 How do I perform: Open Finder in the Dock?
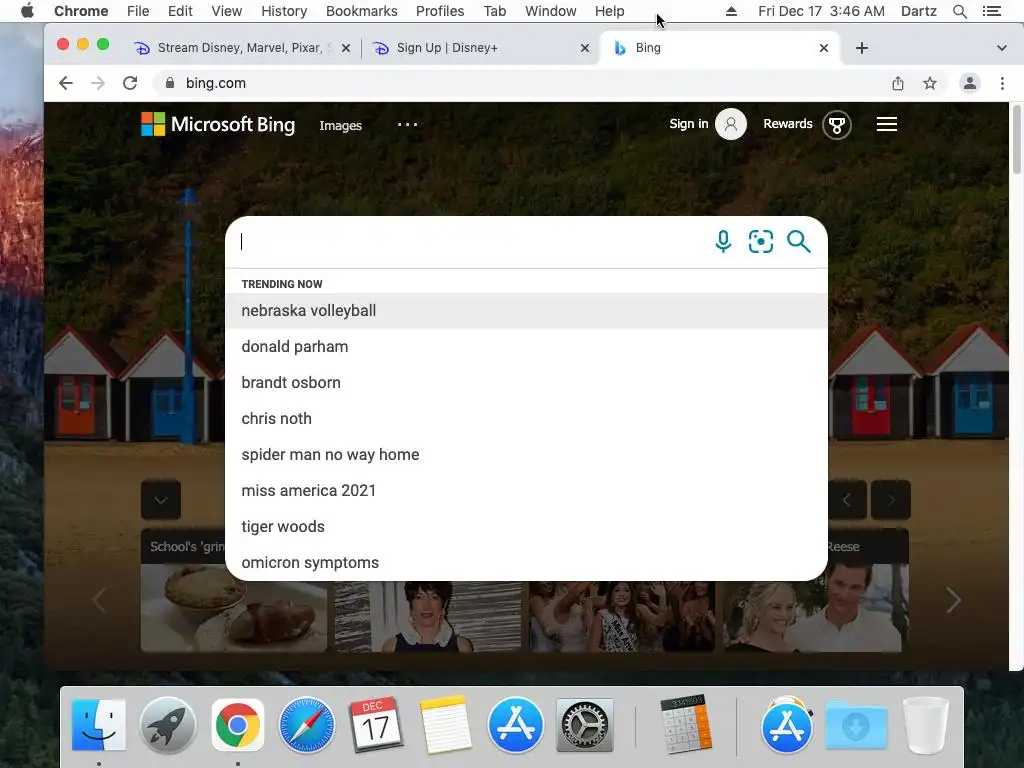(x=99, y=725)
